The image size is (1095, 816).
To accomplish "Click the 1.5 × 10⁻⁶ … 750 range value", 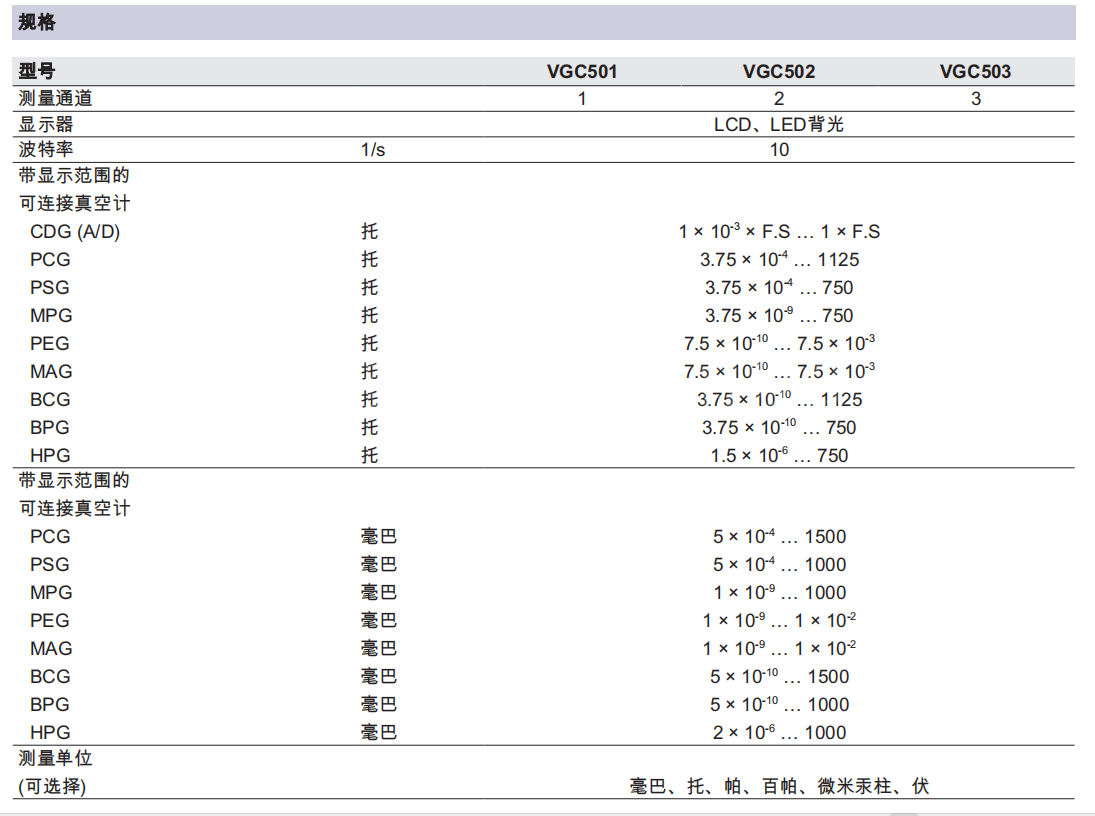I will click(x=778, y=455).
